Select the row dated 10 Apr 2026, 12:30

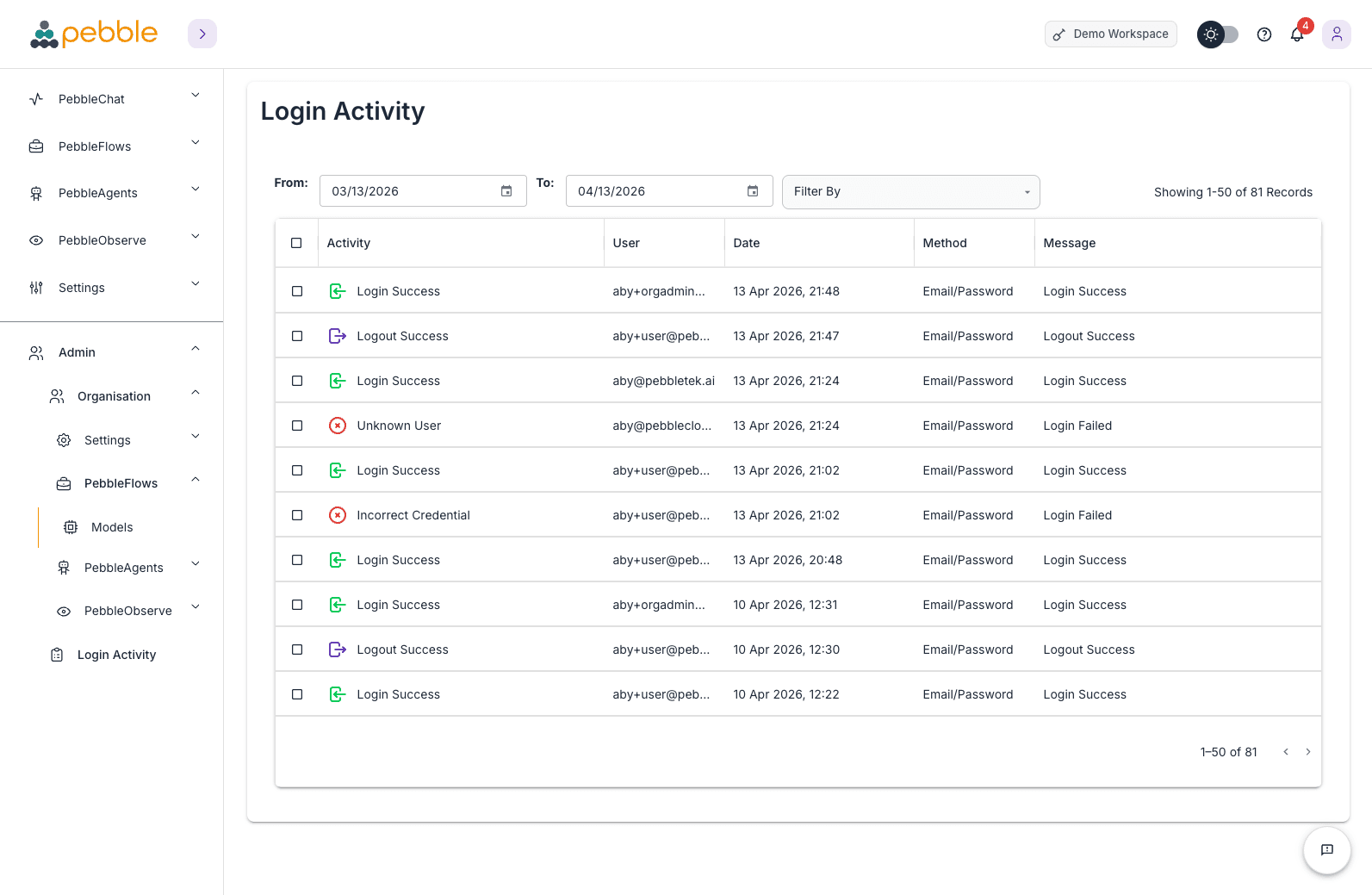[x=297, y=649]
